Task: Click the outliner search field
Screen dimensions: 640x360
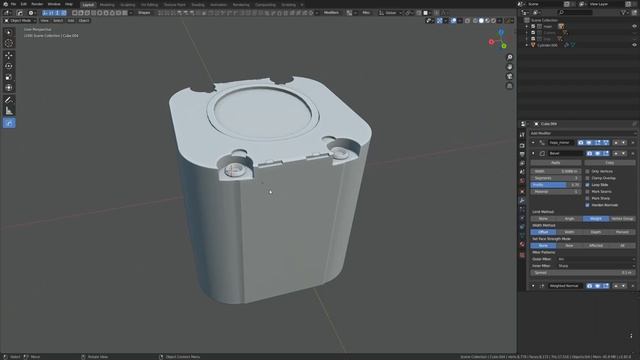Action: pos(576,13)
